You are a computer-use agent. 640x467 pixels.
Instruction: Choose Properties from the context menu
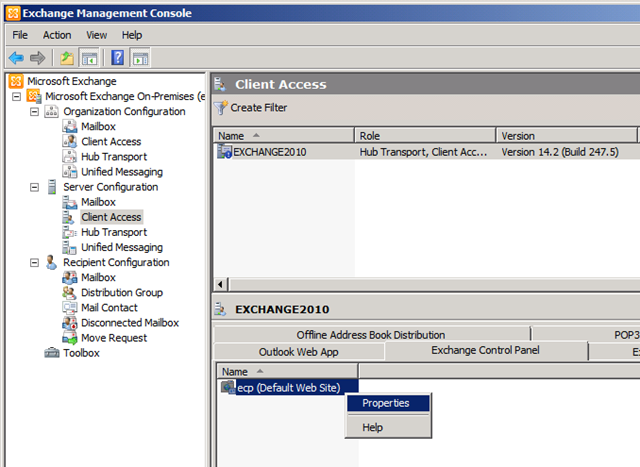tap(388, 403)
